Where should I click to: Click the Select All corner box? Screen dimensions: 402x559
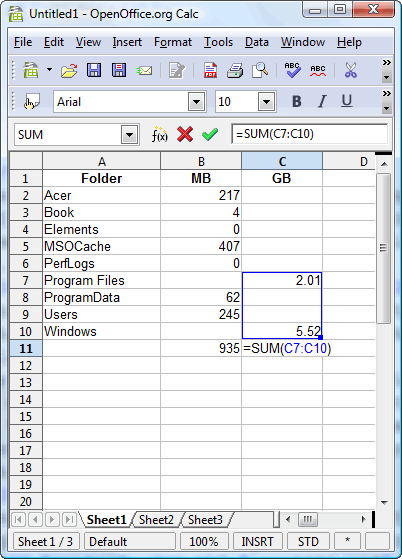pos(26,161)
